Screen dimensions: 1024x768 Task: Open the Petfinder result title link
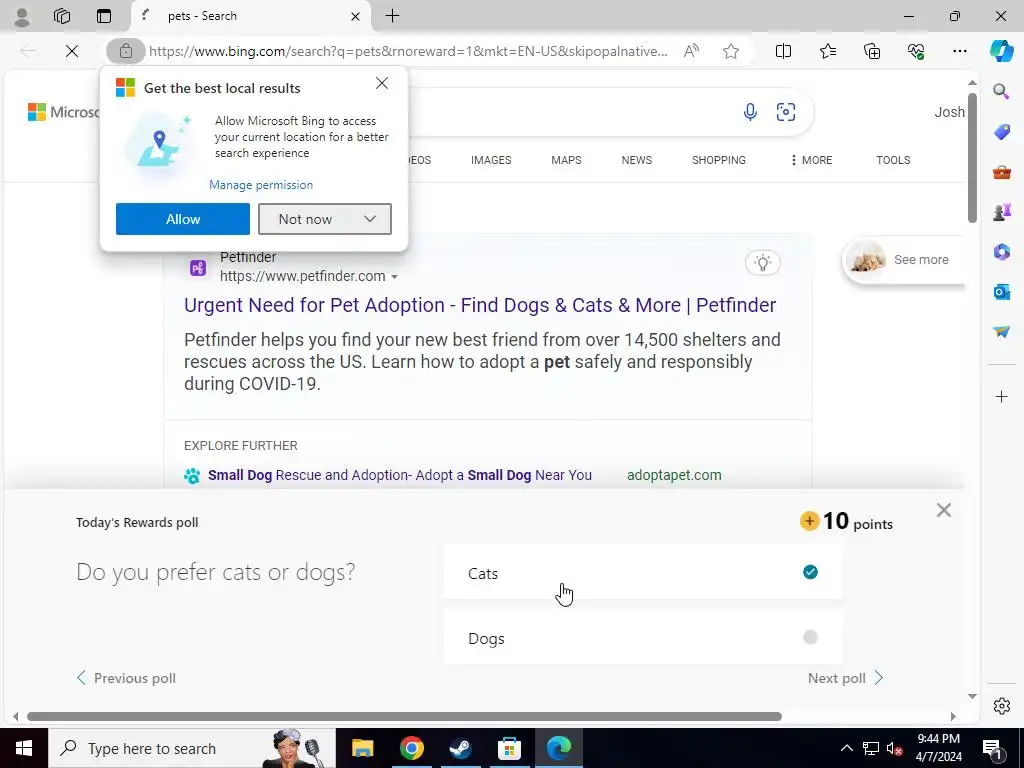tap(480, 305)
